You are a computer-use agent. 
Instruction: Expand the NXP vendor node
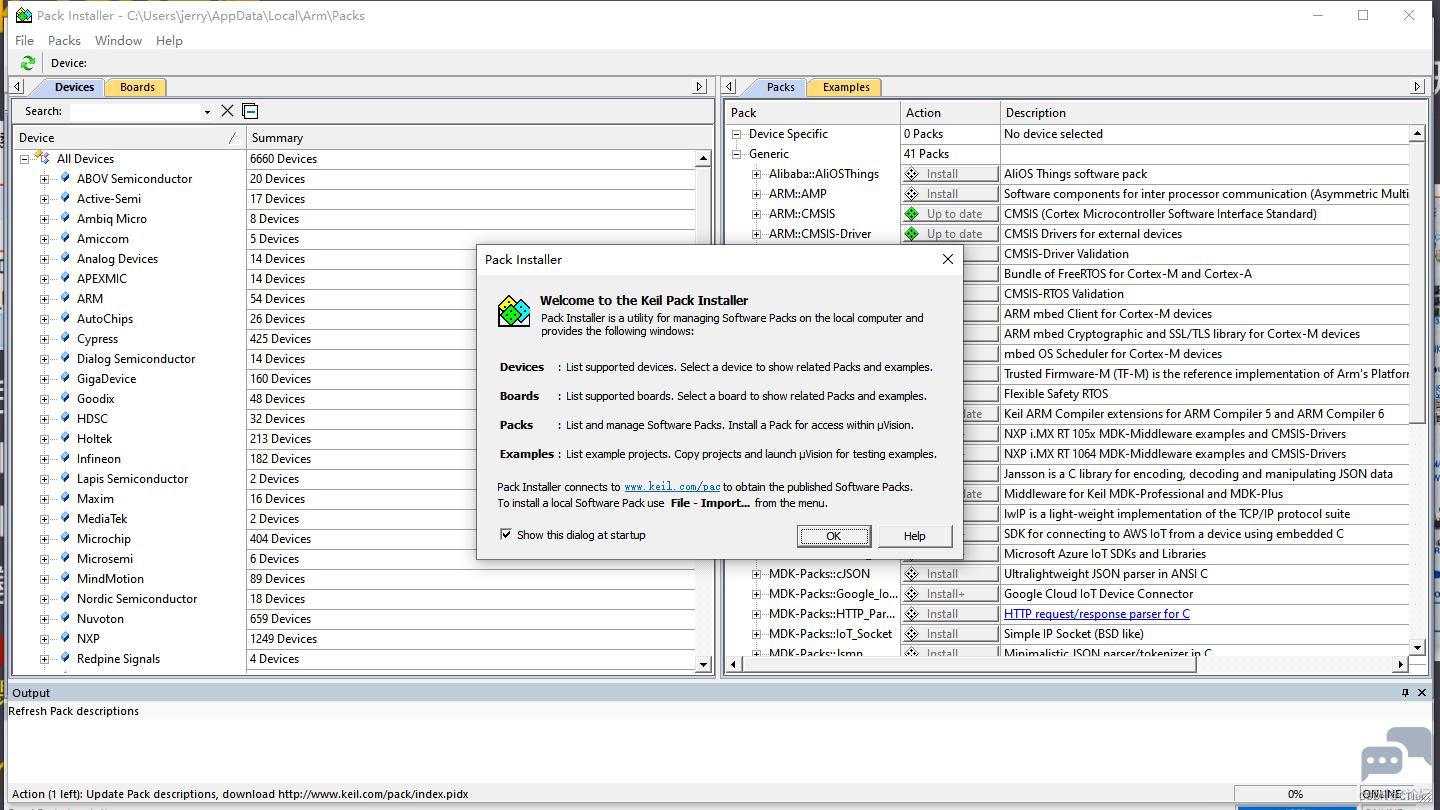pyautogui.click(x=44, y=639)
